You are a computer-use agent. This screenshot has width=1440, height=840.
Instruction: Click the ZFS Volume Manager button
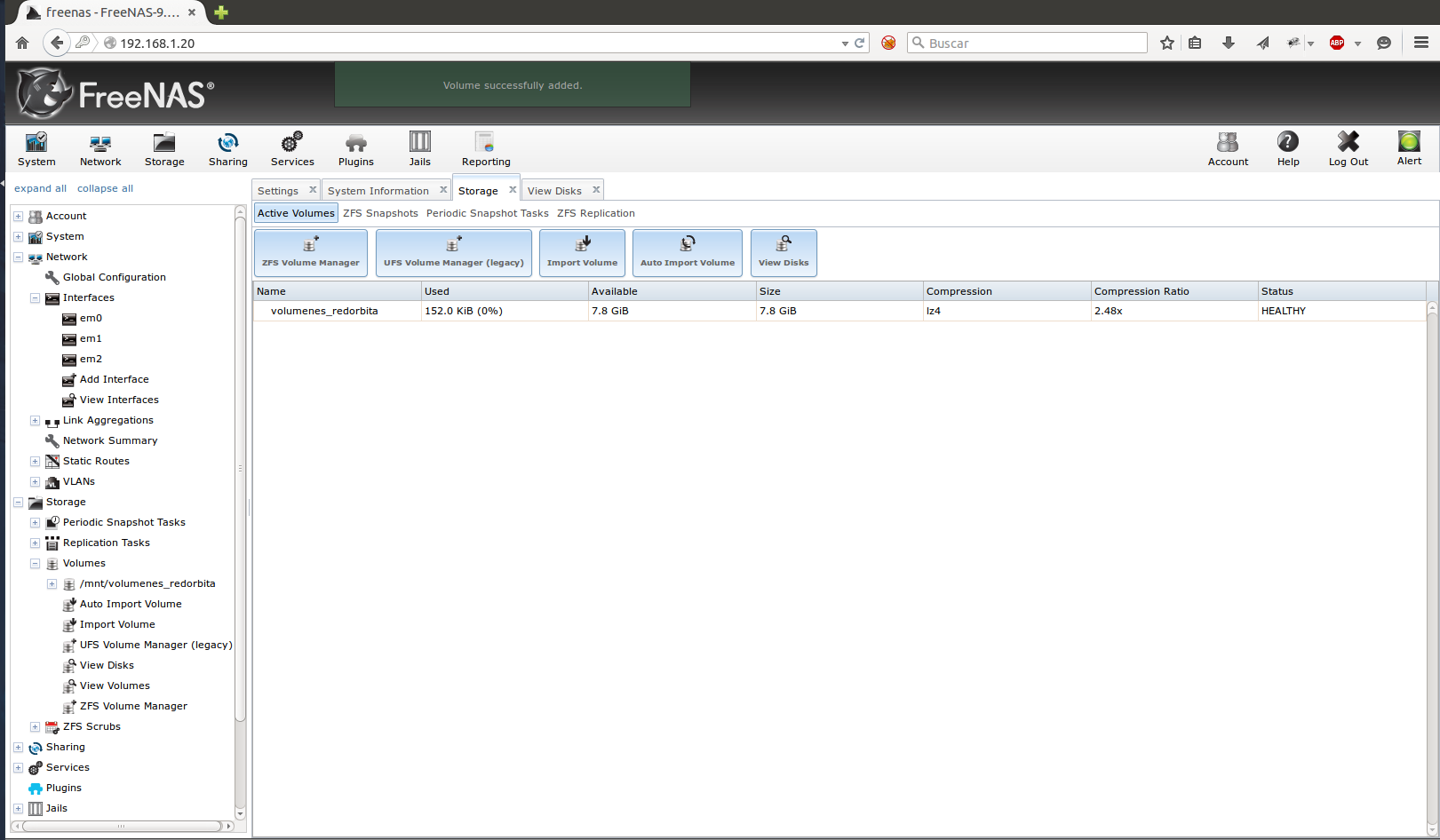[310, 253]
